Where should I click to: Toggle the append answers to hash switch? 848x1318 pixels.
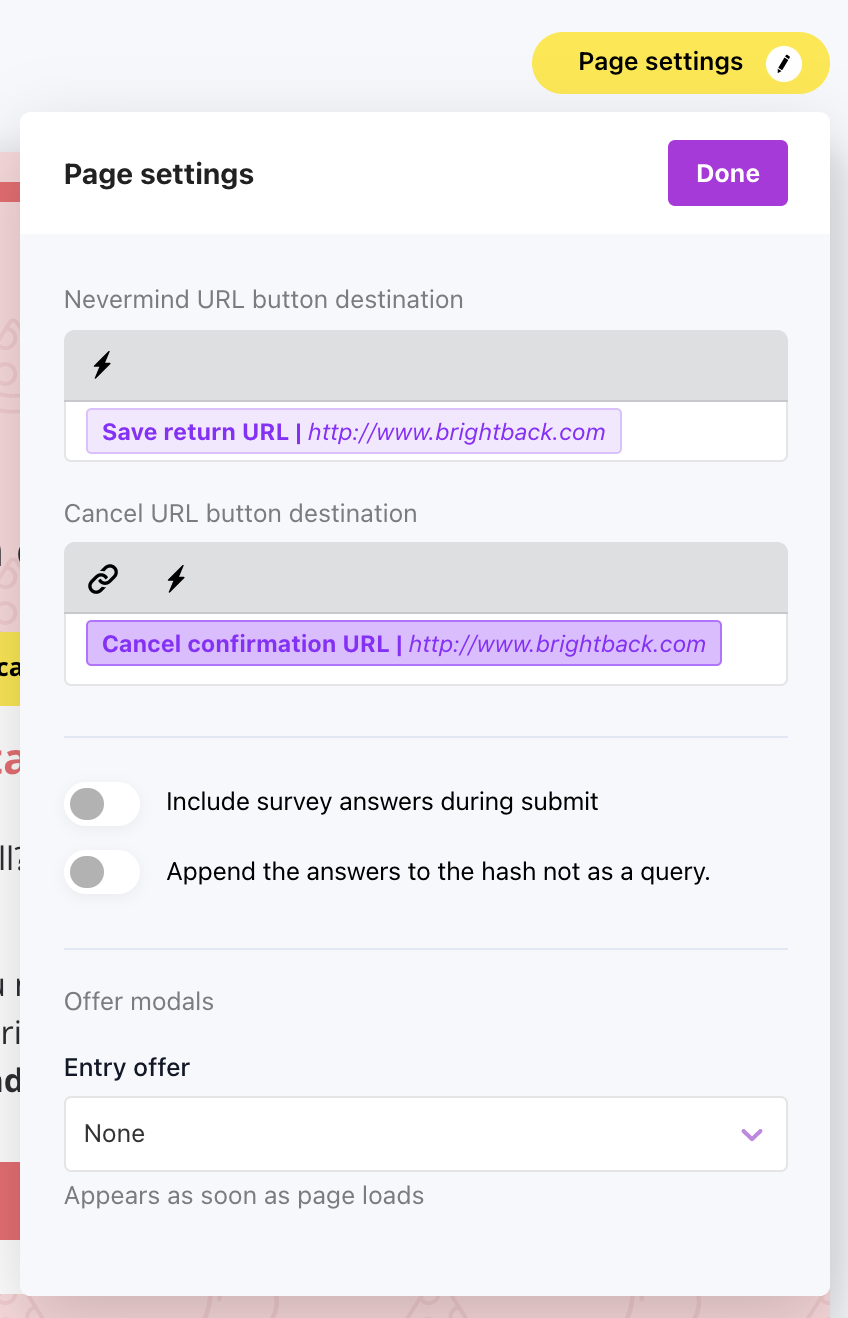(101, 872)
